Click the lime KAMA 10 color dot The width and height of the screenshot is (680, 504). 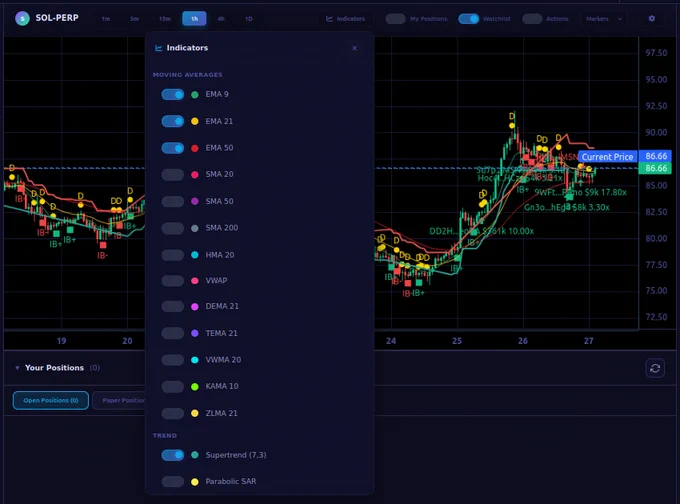pos(195,386)
